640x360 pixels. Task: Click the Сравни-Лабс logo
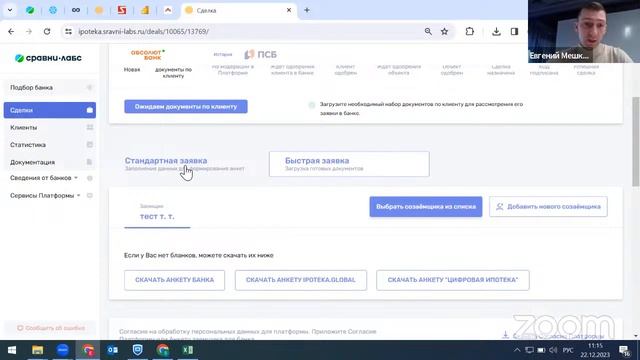[48, 58]
